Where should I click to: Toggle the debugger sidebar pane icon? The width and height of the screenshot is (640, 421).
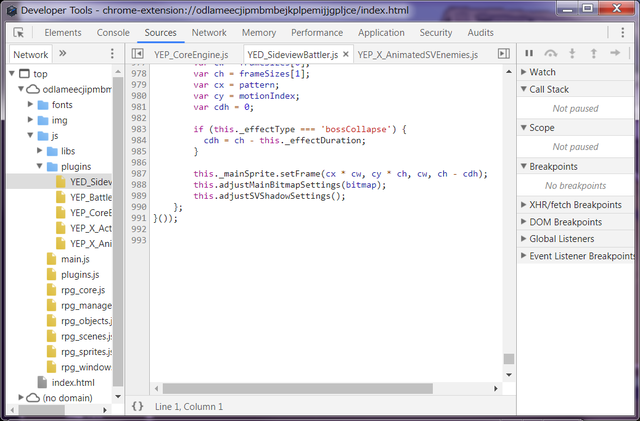[504, 53]
